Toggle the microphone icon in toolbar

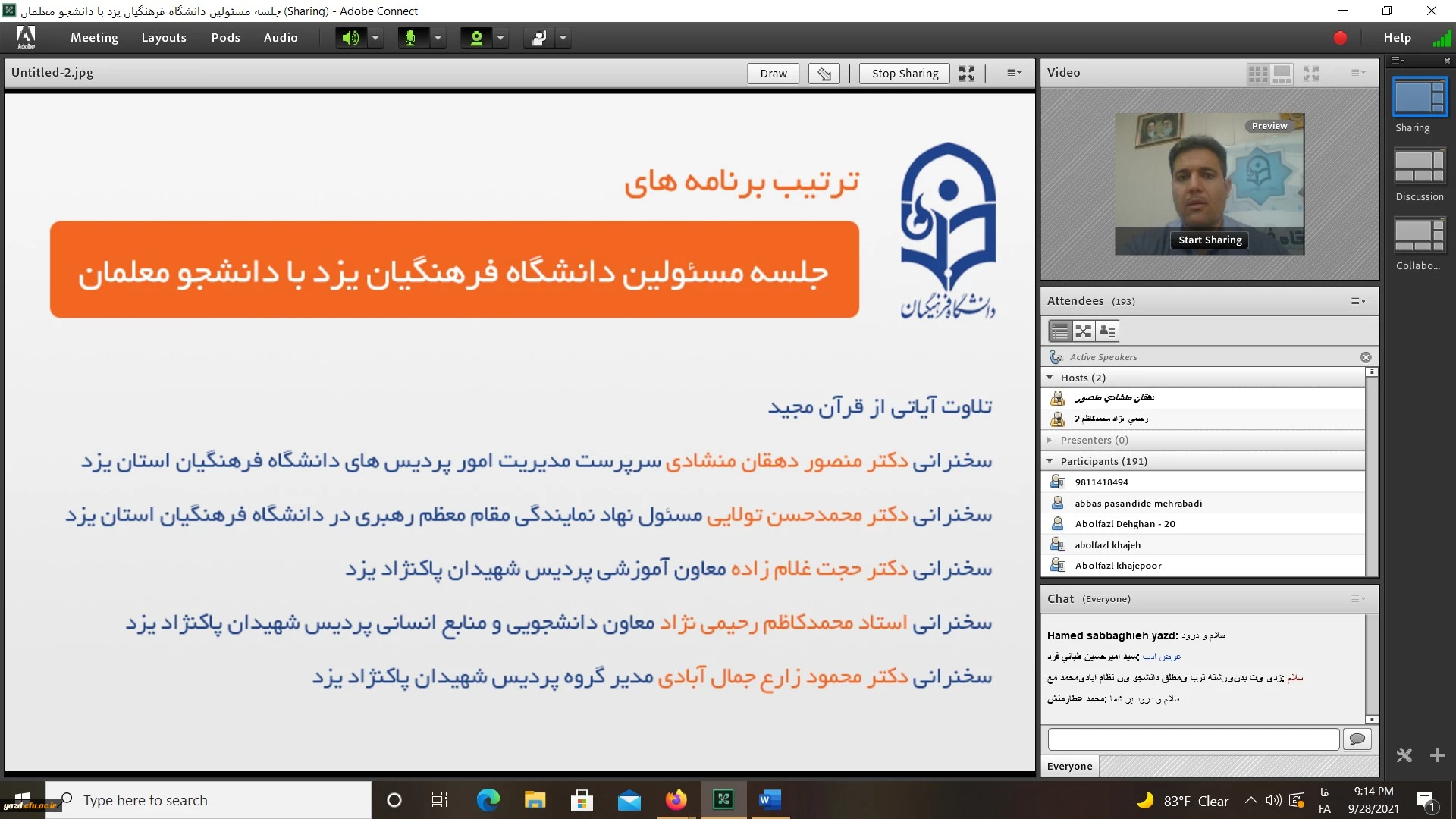[411, 38]
